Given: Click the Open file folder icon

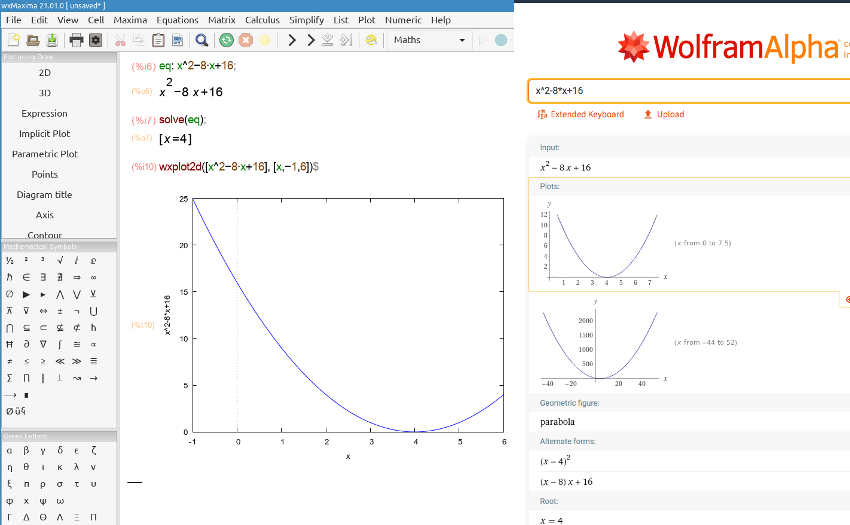Looking at the screenshot, I should (x=33, y=40).
